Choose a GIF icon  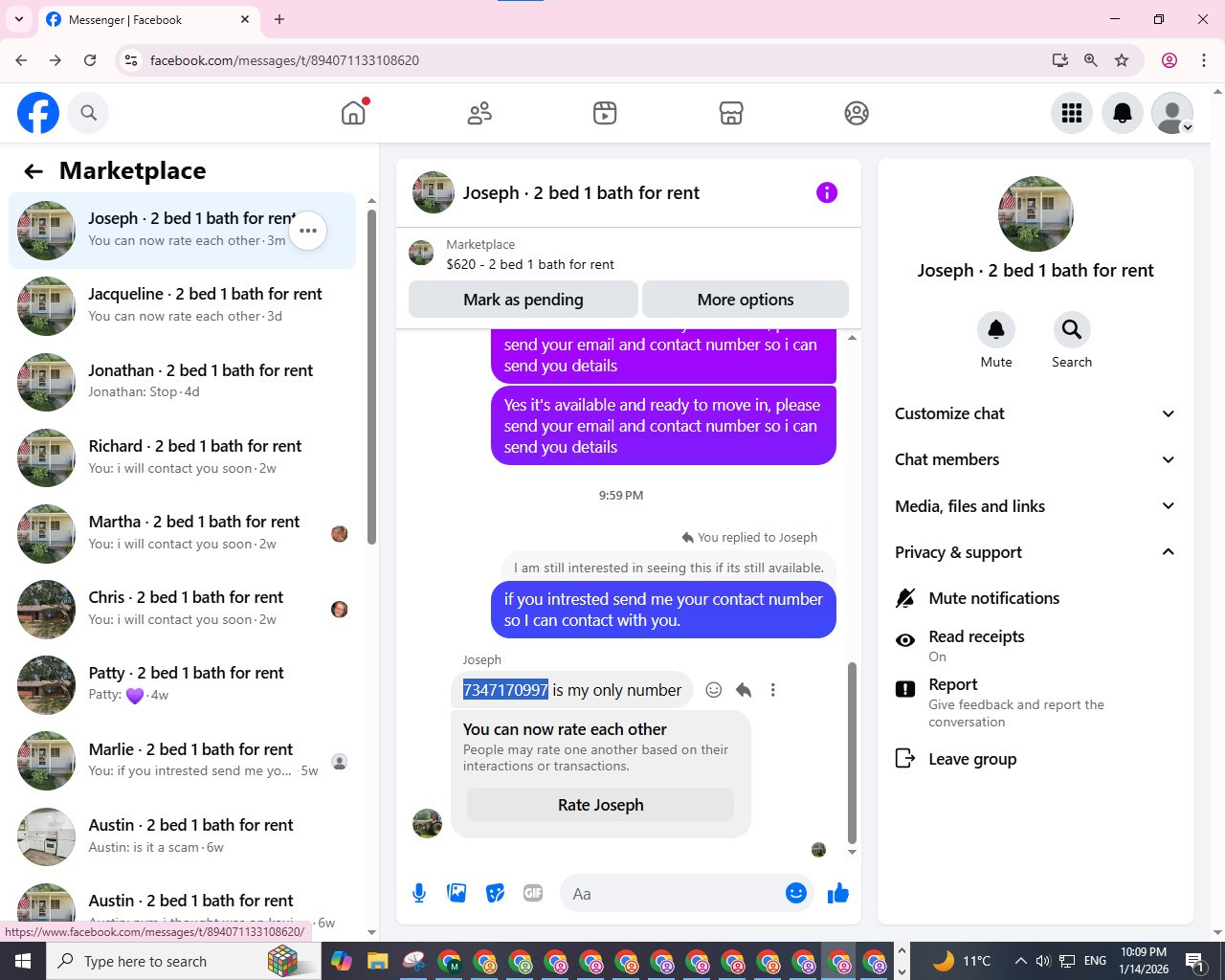pyautogui.click(x=533, y=893)
